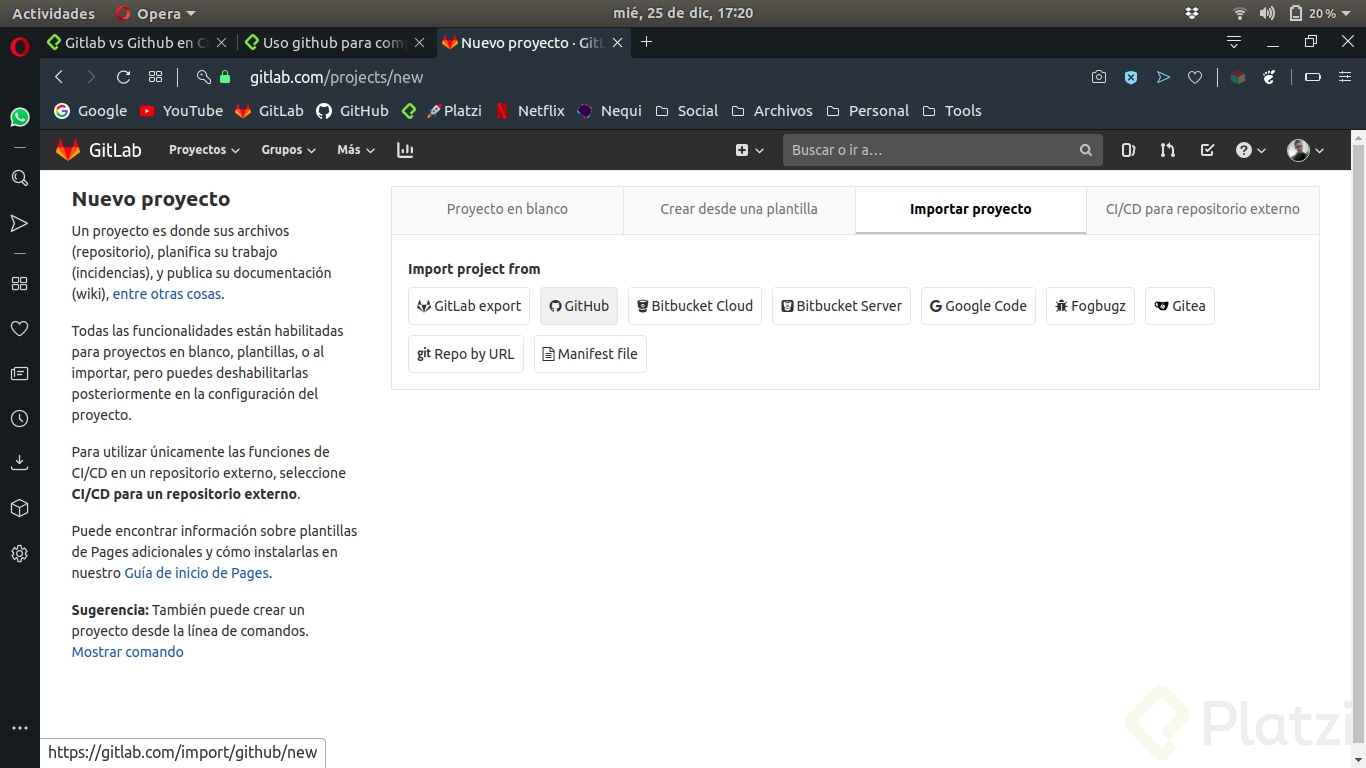
Task: Open Guía de inicio de Pages link
Action: pyautogui.click(x=197, y=573)
